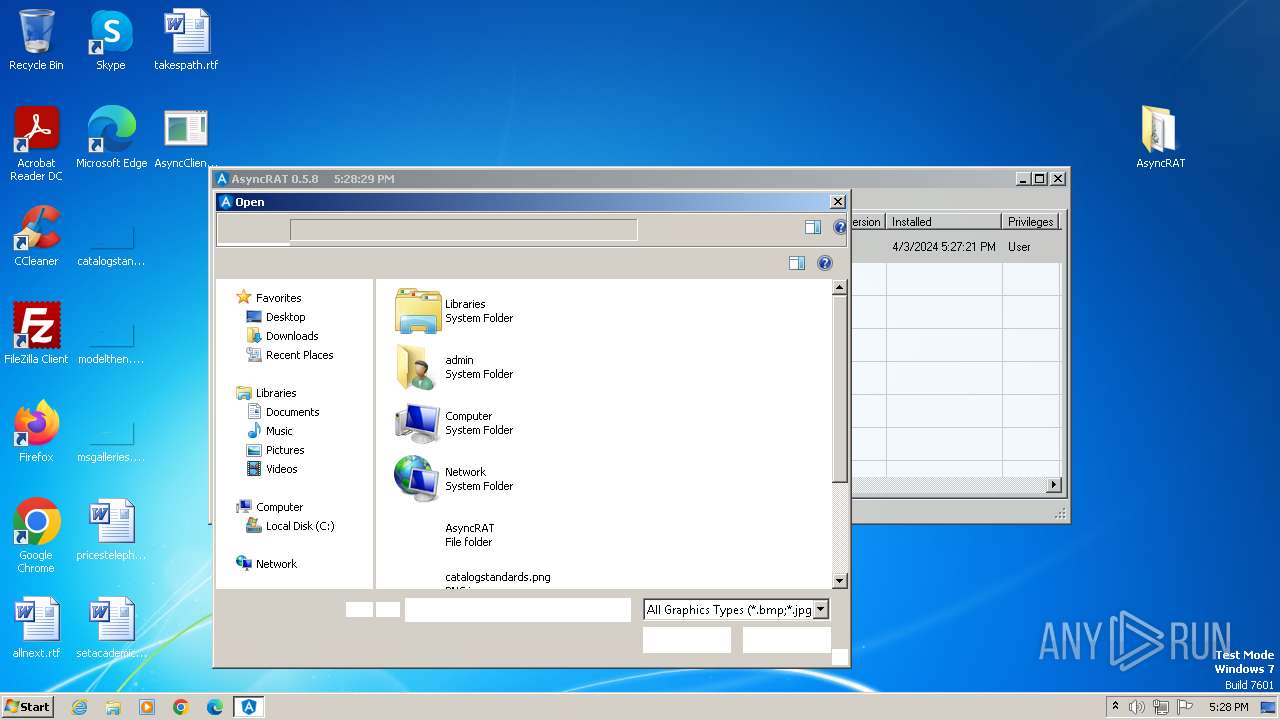Select Computer in the navigation pane
1280x720 pixels.
pos(269,507)
